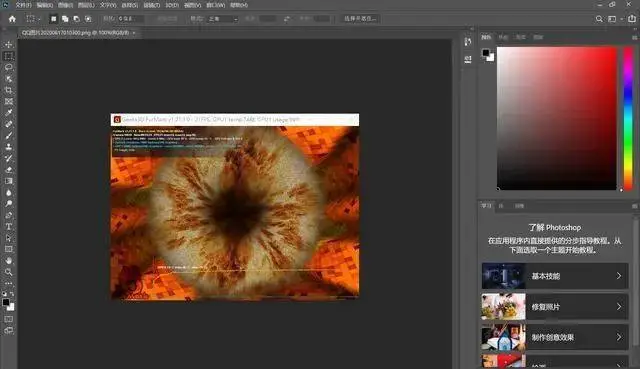640x369 pixels.
Task: Pick a color in the color field
Action: tap(557, 118)
